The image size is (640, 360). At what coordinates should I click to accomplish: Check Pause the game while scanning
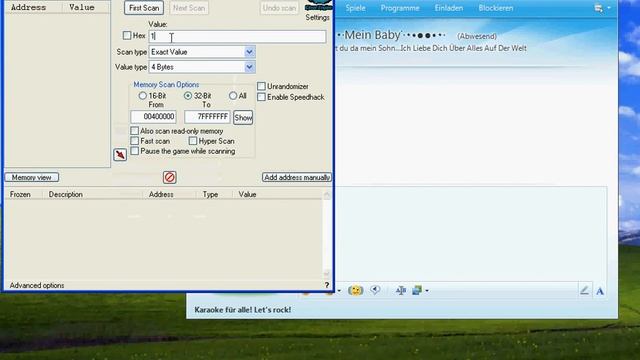(x=134, y=151)
